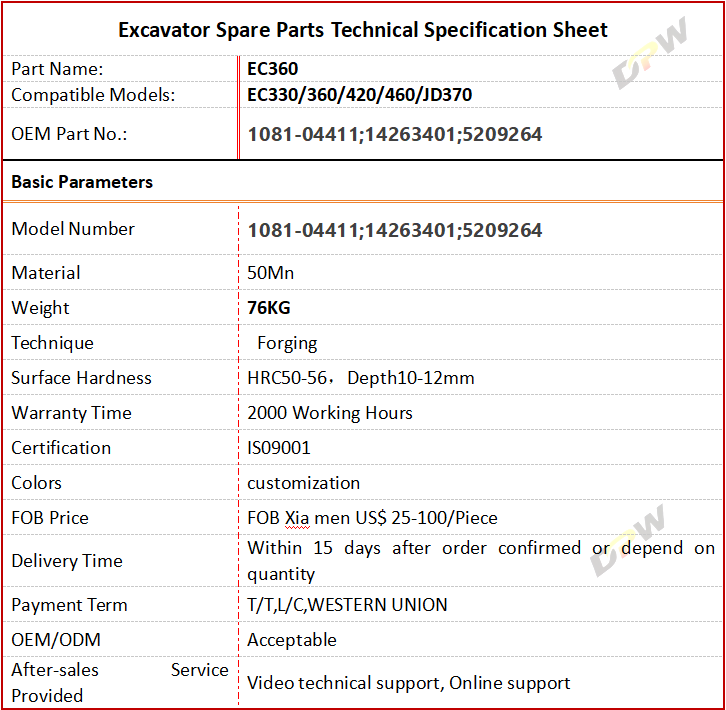Click the value 'HRC50-56, Depth10-12mm'
The height and width of the screenshot is (710, 726).
pos(361,378)
